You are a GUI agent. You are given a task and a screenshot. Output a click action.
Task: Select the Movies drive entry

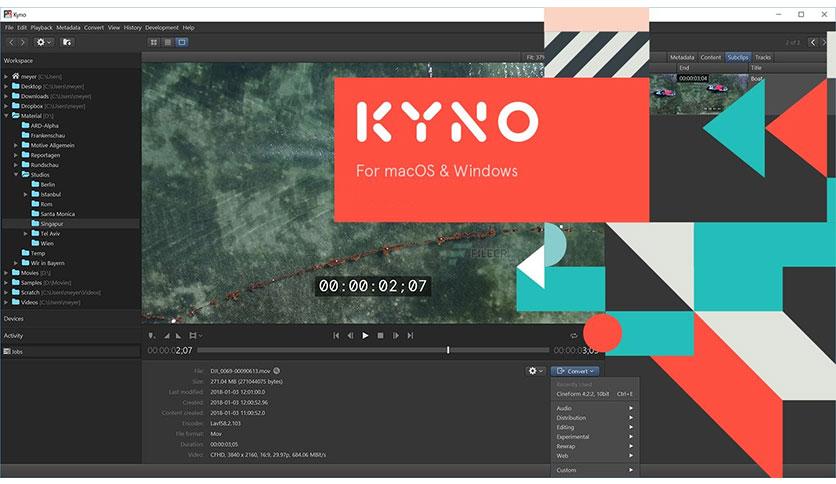pyautogui.click(x=30, y=273)
